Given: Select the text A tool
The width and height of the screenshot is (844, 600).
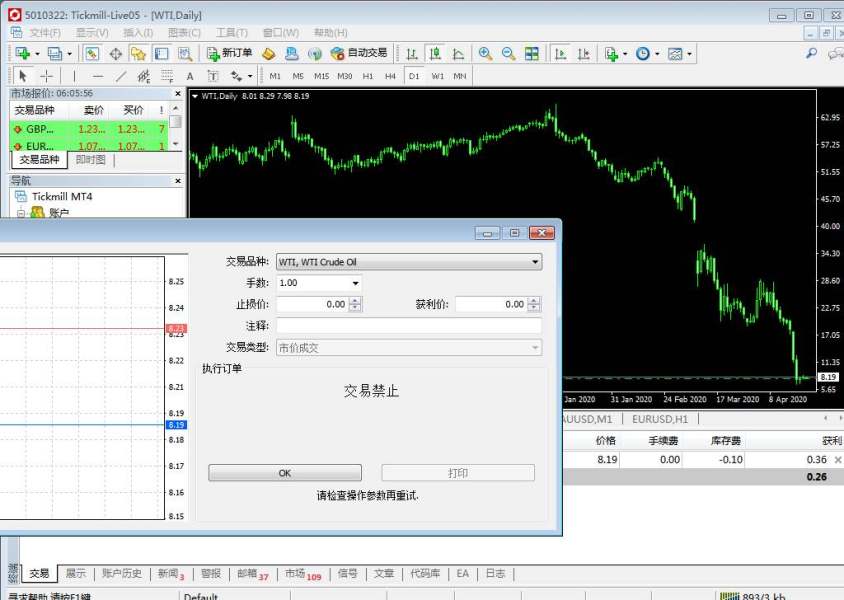Looking at the screenshot, I should point(190,76).
